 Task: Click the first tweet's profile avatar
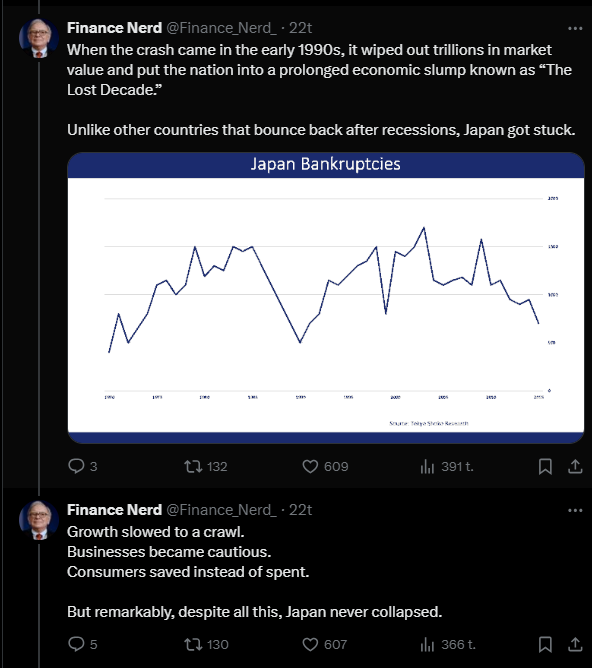[x=39, y=38]
